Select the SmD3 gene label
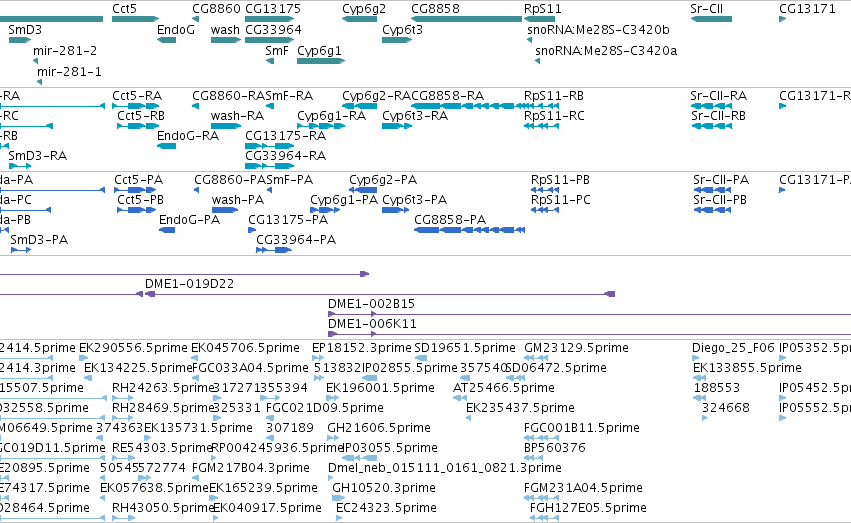The width and height of the screenshot is (851, 523). pos(25,30)
